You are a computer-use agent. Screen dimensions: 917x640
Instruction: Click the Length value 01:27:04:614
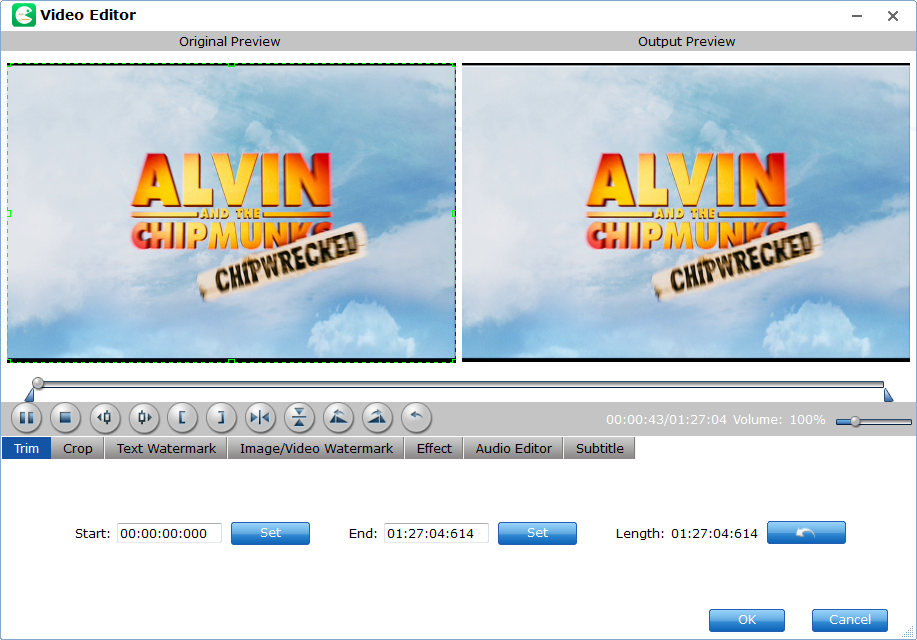click(x=714, y=534)
